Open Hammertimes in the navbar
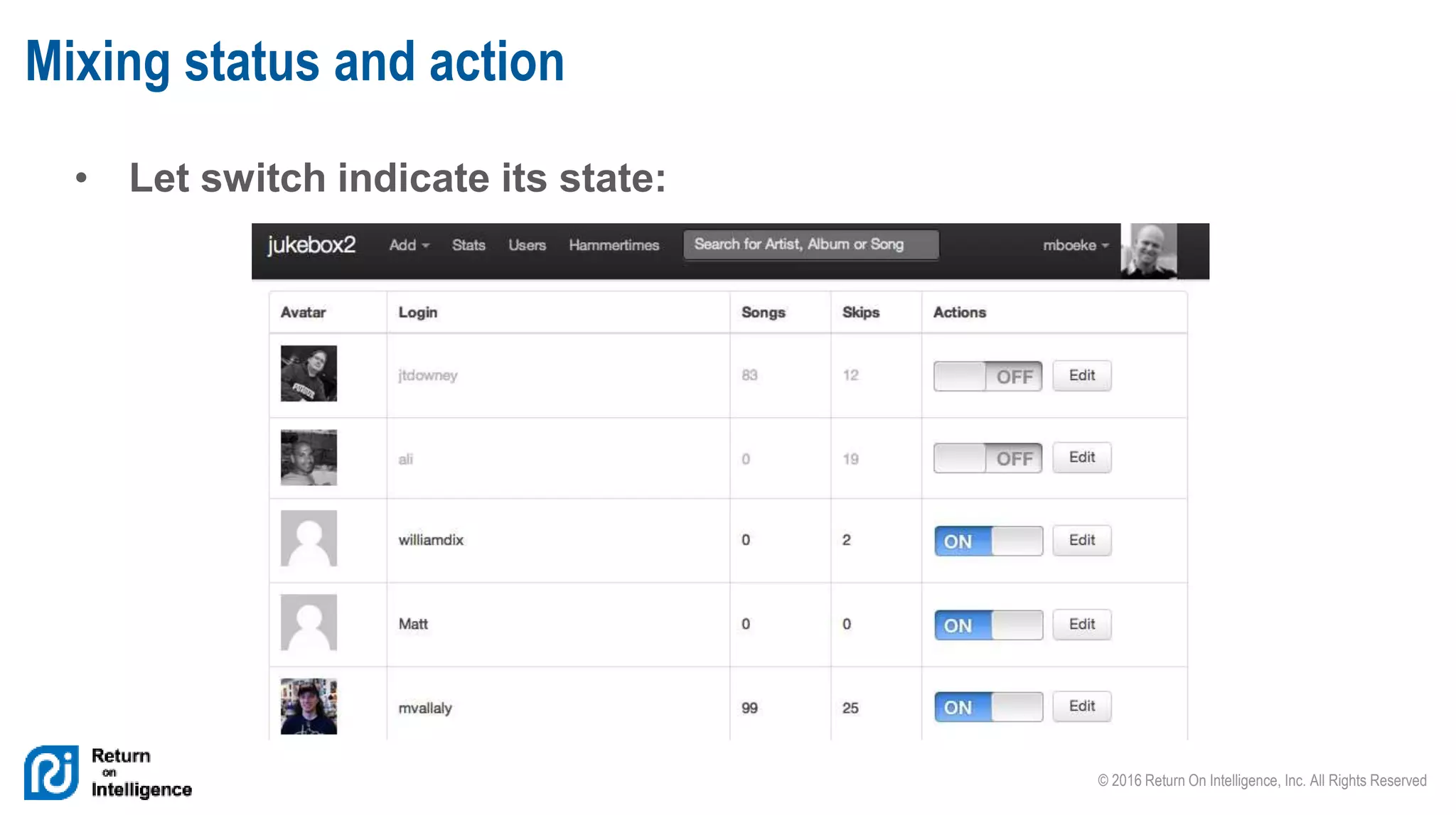Screen dimensions: 1456x815 point(614,245)
